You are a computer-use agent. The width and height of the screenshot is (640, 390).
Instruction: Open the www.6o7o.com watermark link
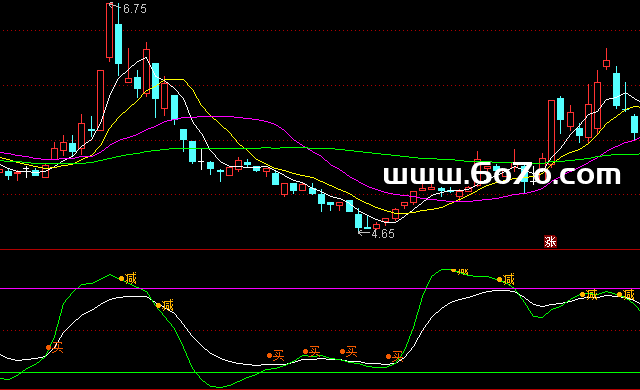(x=502, y=174)
